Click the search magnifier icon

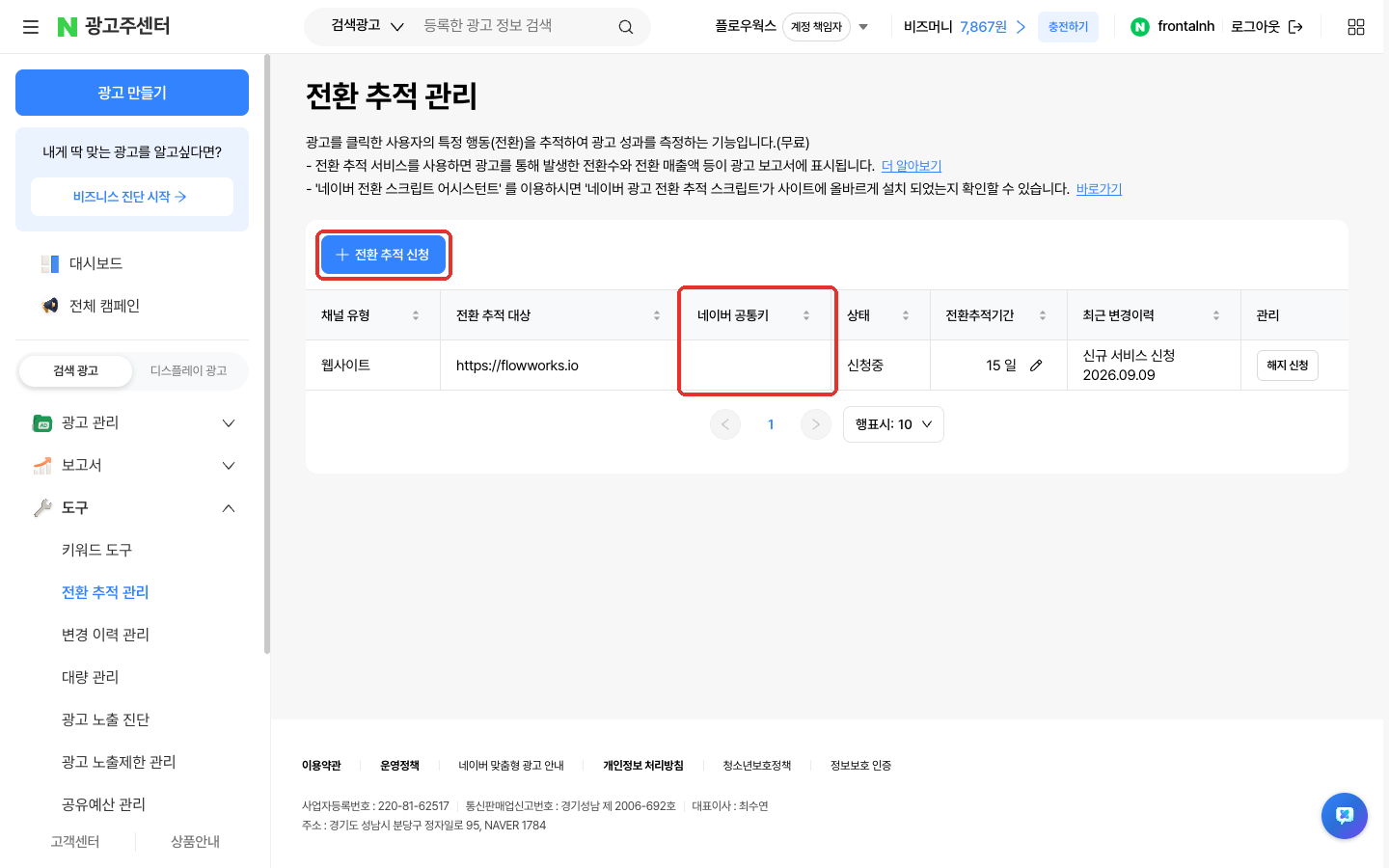point(626,27)
